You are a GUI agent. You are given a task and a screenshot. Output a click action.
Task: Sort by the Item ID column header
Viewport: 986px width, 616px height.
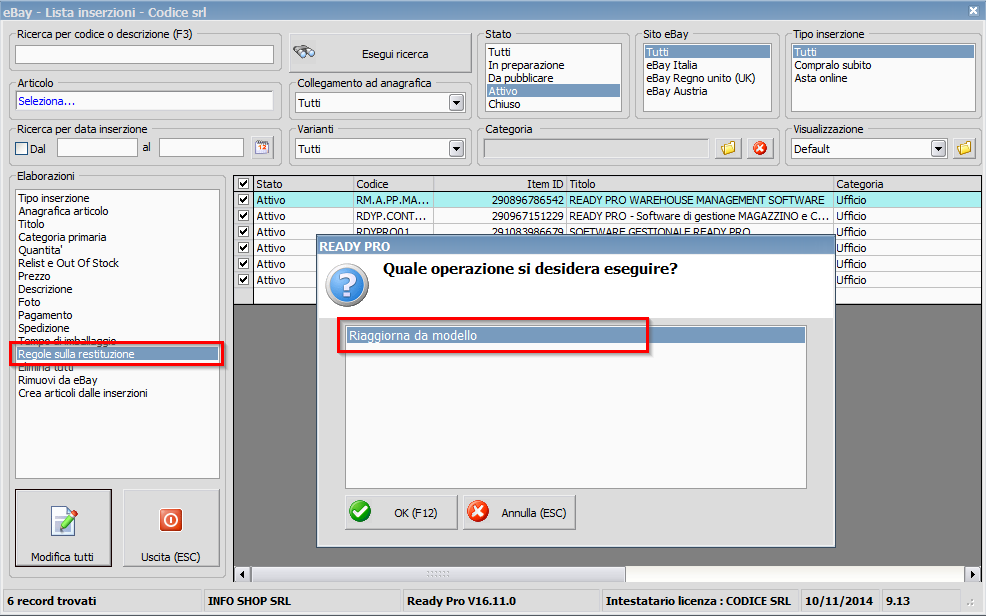coord(500,184)
